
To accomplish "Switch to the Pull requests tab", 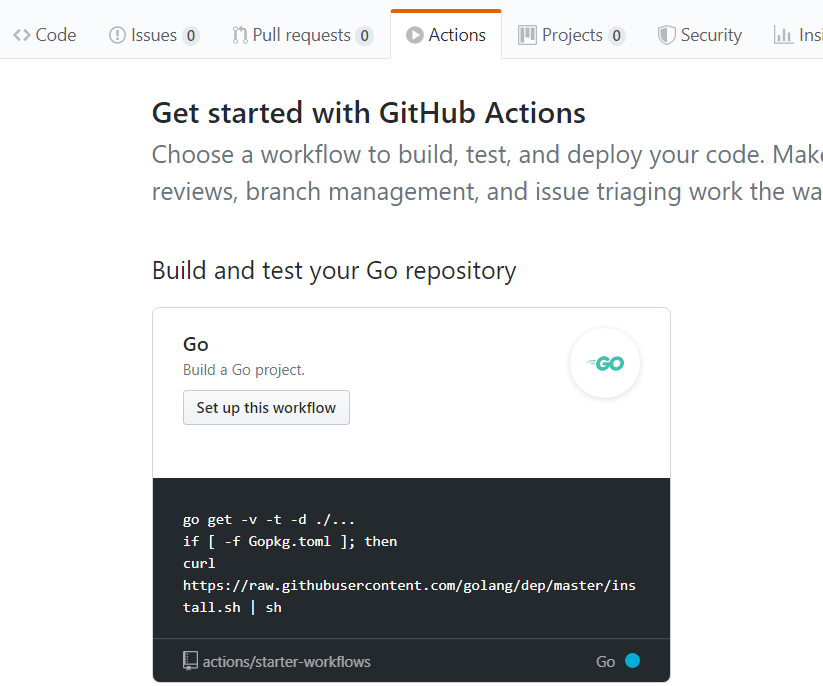I will tap(302, 34).
